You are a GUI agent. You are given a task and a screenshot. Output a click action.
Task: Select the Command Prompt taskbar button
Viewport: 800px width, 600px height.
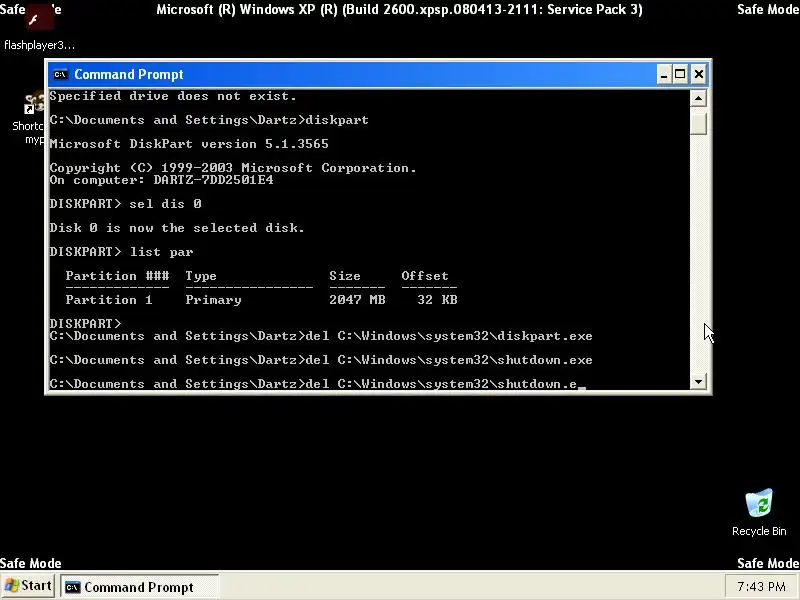[x=139, y=587]
